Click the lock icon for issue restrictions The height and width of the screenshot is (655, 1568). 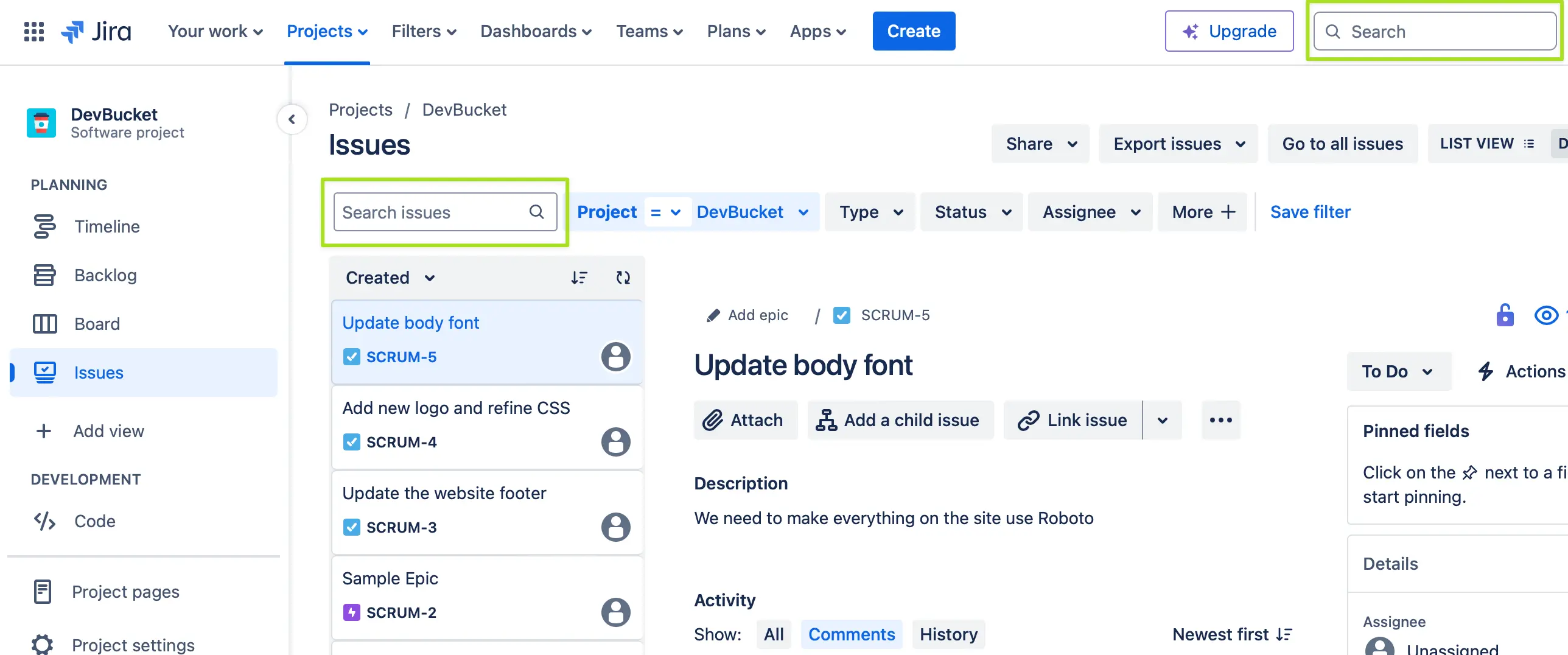(x=1505, y=315)
